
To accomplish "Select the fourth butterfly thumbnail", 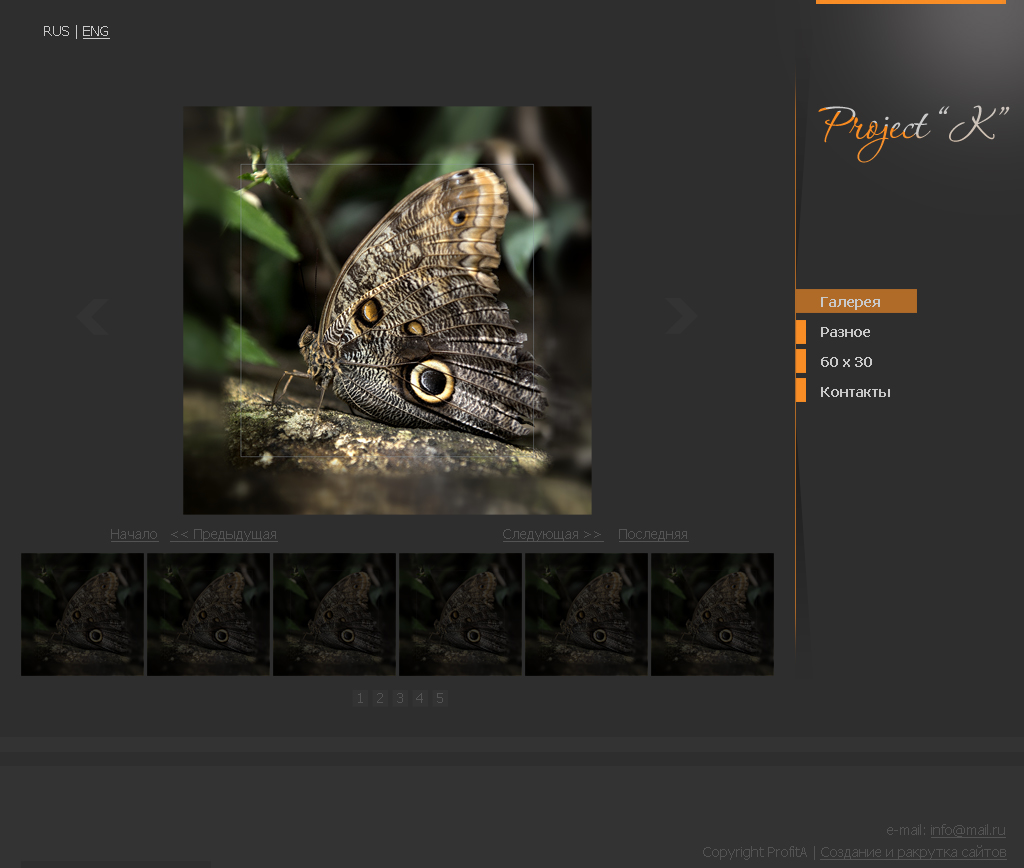I will [x=460, y=615].
